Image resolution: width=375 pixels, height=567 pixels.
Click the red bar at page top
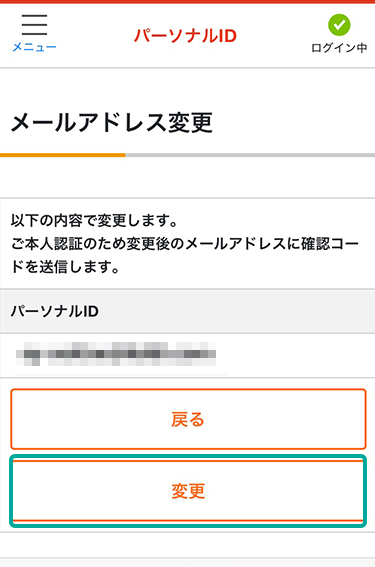click(187, 1)
